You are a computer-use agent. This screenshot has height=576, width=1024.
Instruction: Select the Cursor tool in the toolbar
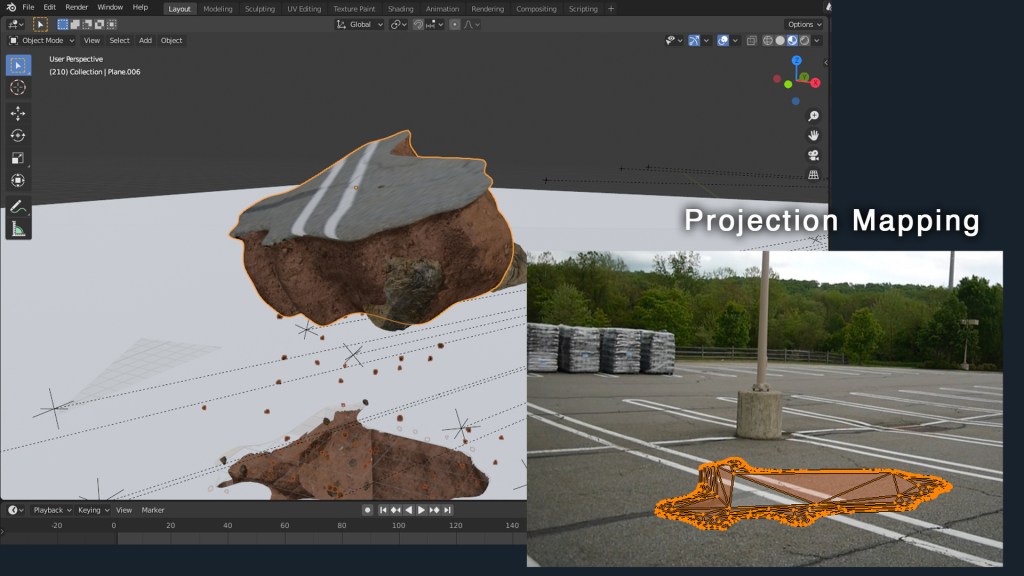[x=18, y=88]
